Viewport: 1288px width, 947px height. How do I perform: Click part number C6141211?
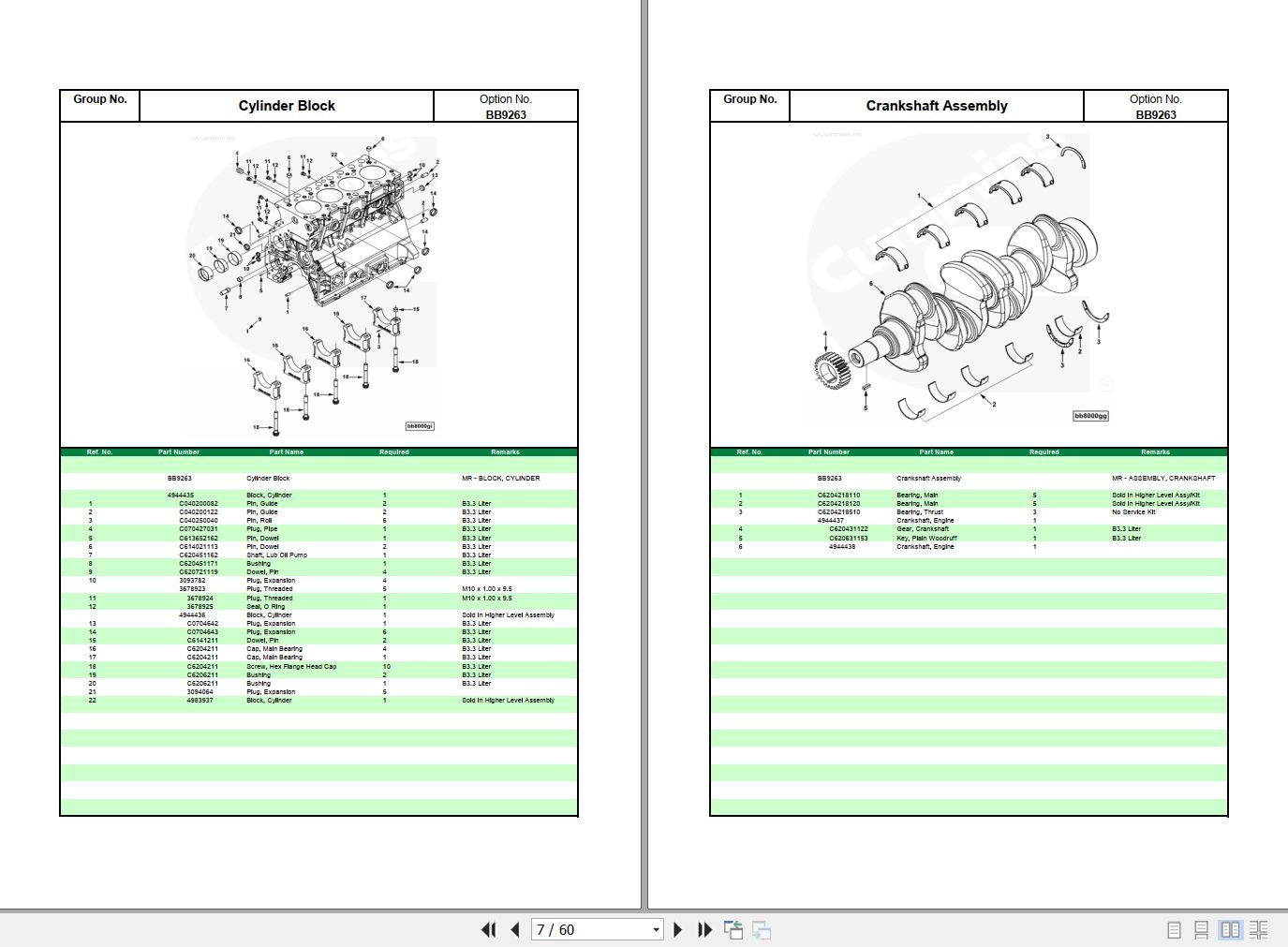pyautogui.click(x=202, y=641)
